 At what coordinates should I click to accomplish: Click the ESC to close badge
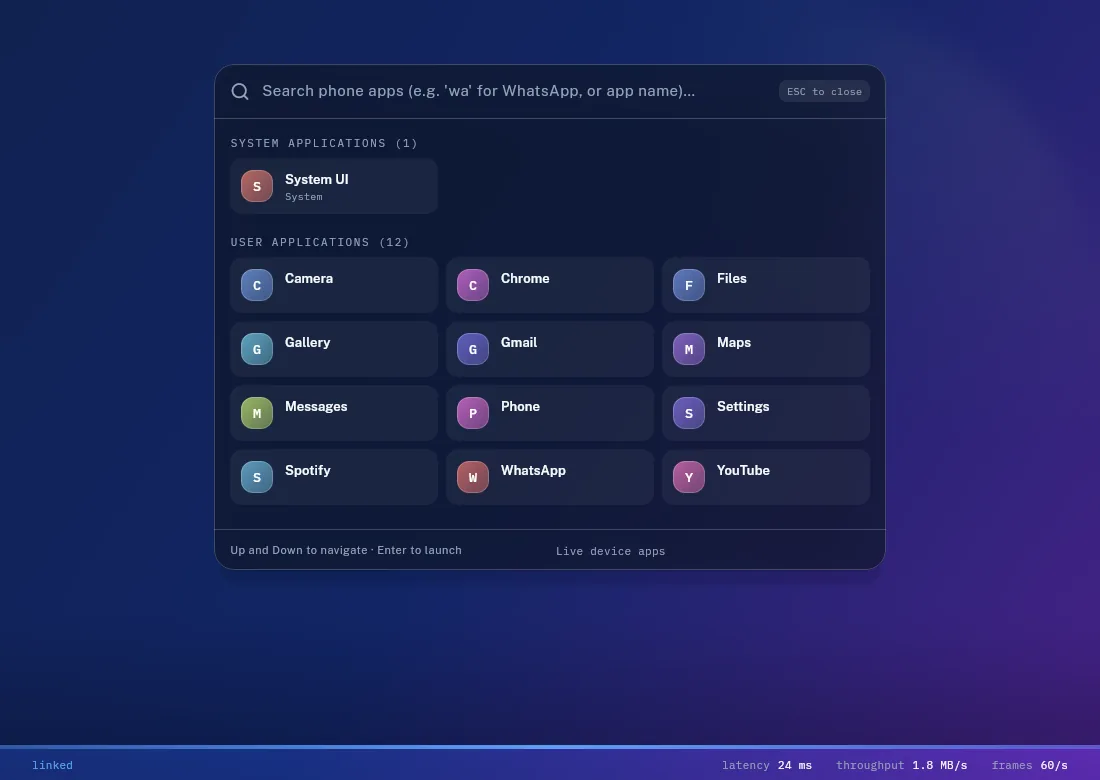click(x=824, y=91)
